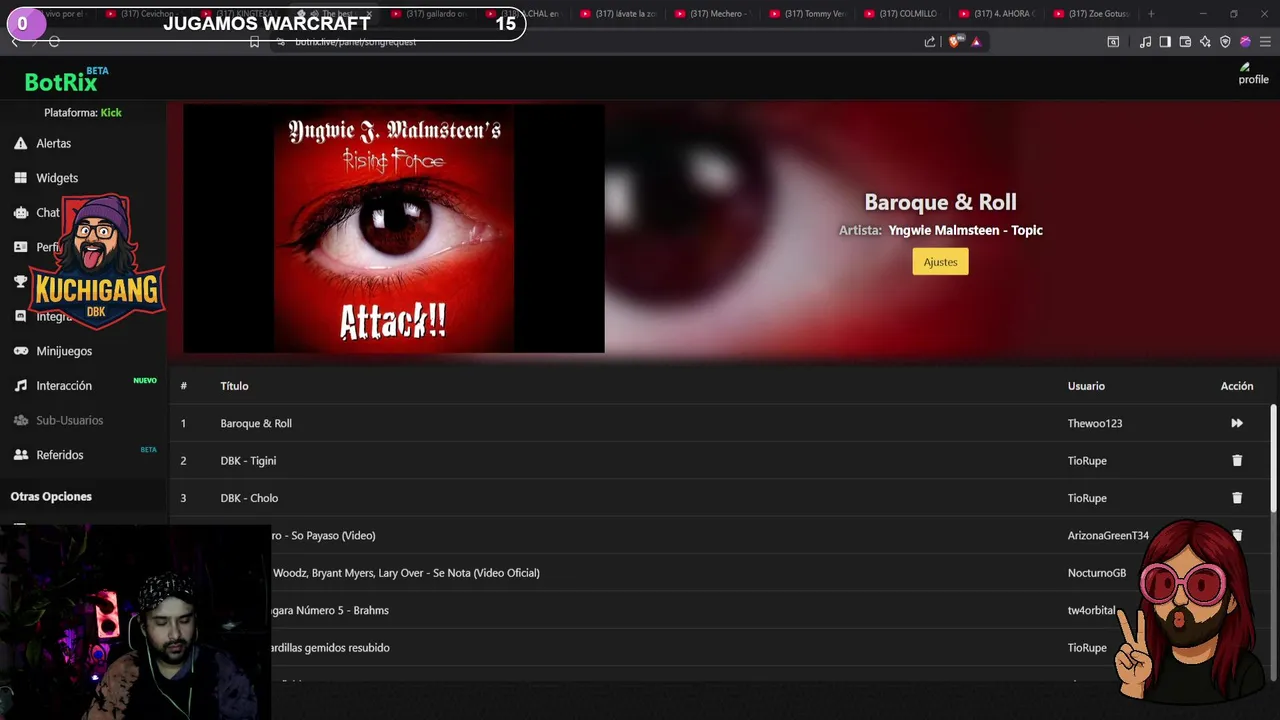Click the 'Baroque & Roll' heading title
This screenshot has height=720, width=1280.
(x=940, y=202)
